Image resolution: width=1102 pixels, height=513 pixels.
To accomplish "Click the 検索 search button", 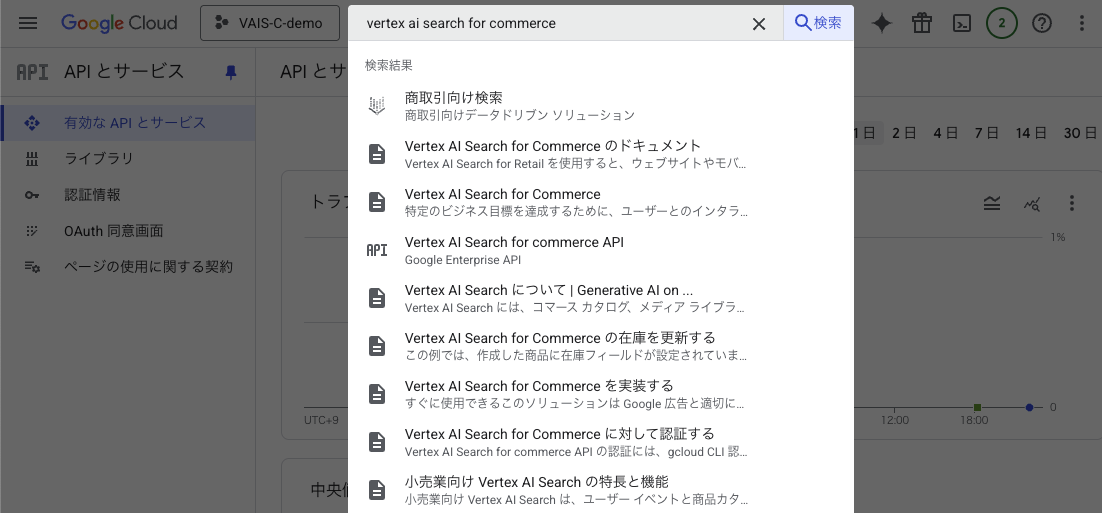I will point(818,23).
